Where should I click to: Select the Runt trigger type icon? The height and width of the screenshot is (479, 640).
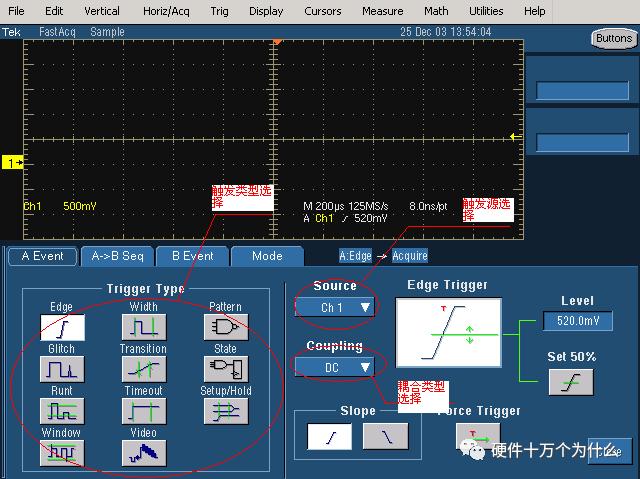[62, 411]
